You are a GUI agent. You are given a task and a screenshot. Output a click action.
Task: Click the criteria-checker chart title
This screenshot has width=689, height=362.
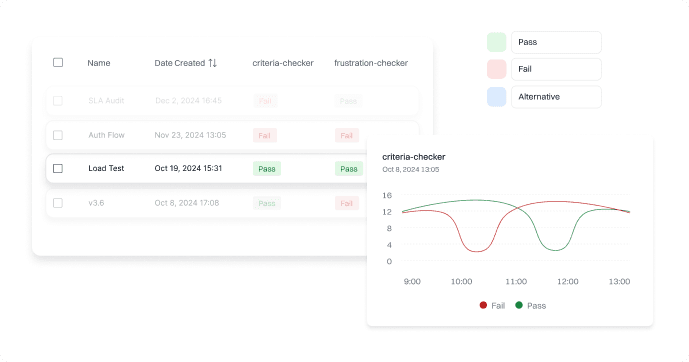coord(413,157)
